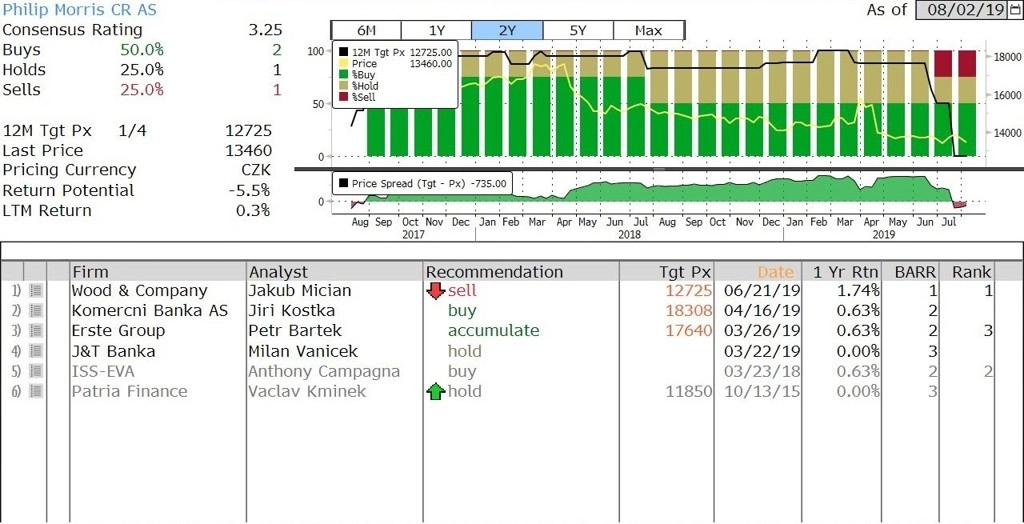Screen dimensions: 1024x524
Task: Click the yellow Price legend swatch
Action: click(x=343, y=63)
